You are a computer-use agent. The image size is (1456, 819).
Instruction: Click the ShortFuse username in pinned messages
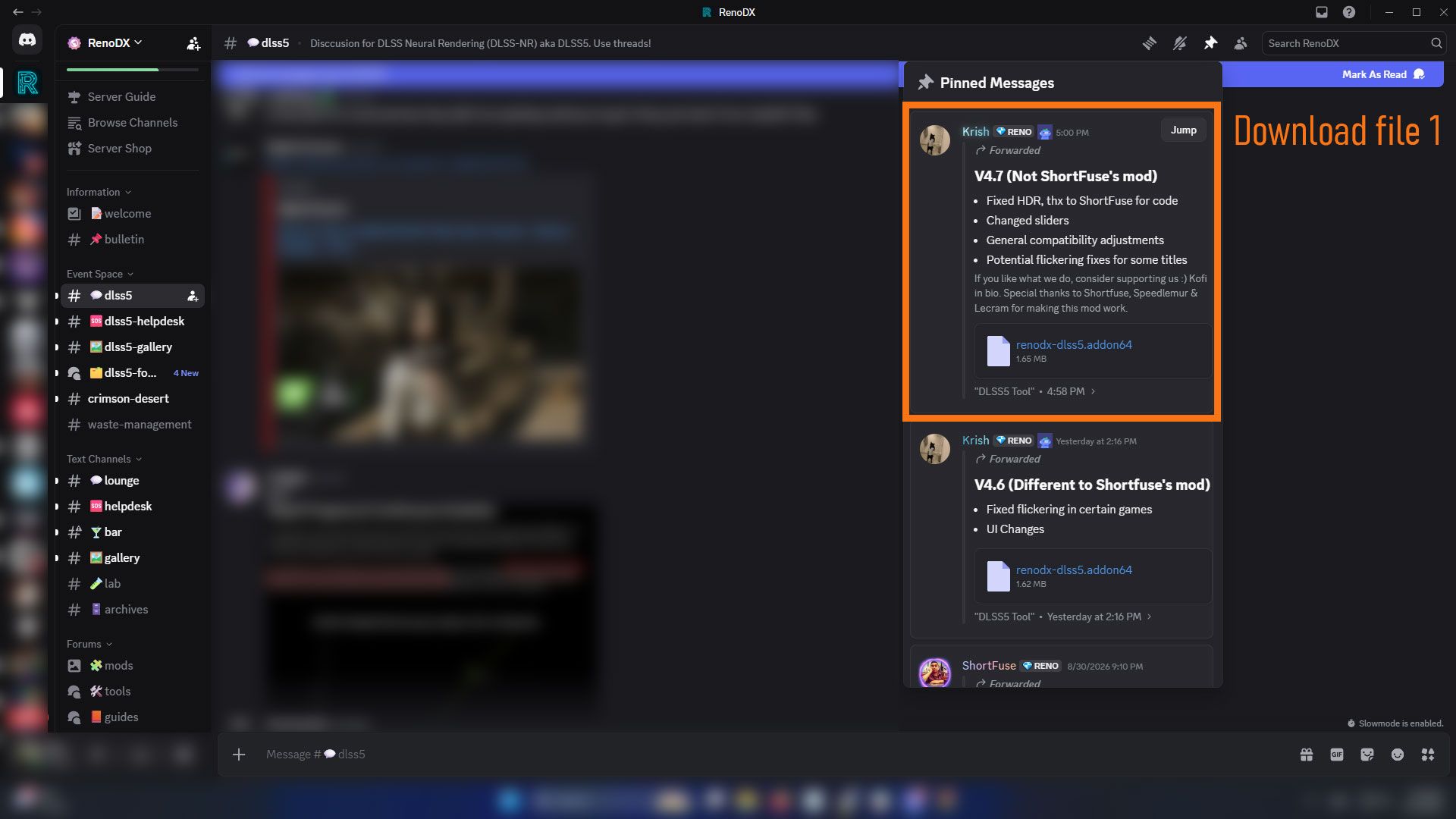pyautogui.click(x=989, y=665)
